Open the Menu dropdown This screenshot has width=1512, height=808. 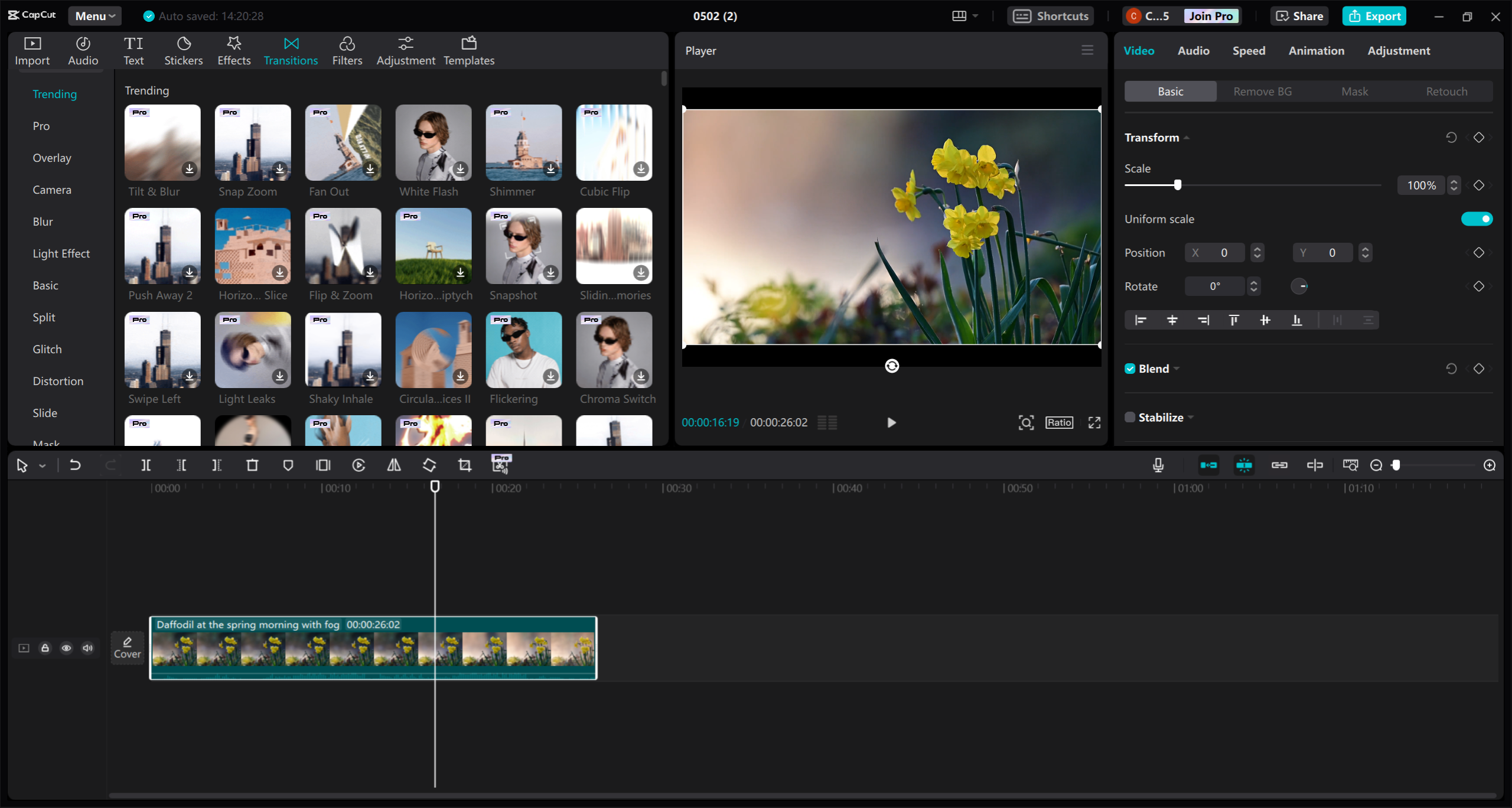(94, 16)
